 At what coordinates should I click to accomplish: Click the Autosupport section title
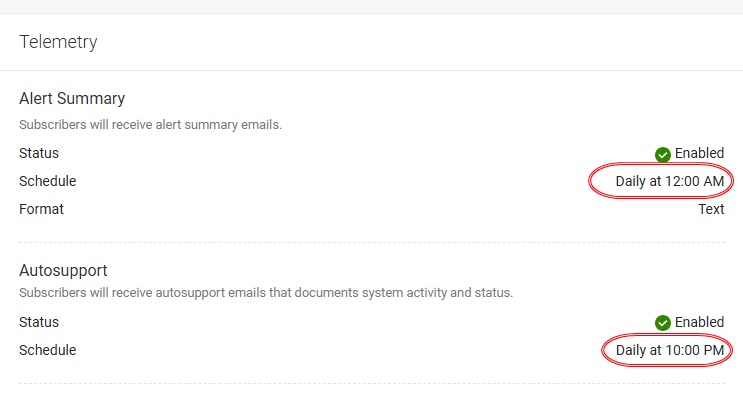click(63, 271)
